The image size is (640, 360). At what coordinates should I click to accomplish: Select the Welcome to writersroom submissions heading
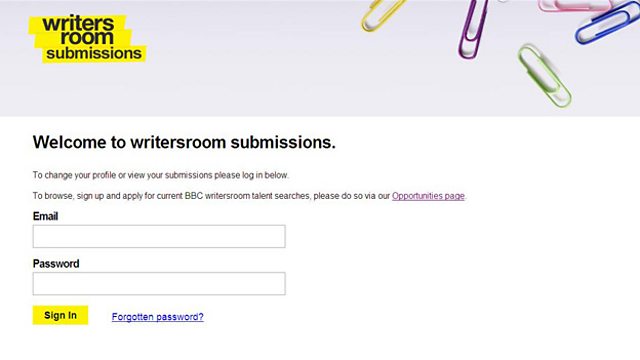click(x=184, y=142)
